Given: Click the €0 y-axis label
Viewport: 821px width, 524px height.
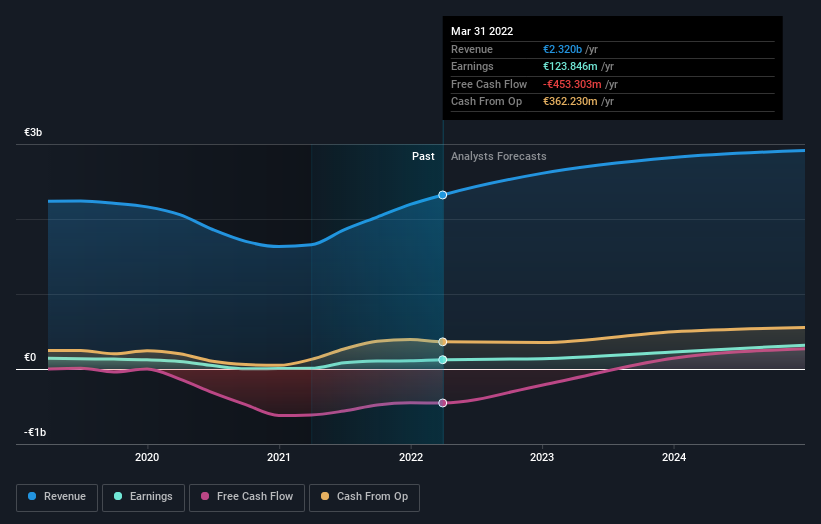Looking at the screenshot, I should click(x=30, y=358).
